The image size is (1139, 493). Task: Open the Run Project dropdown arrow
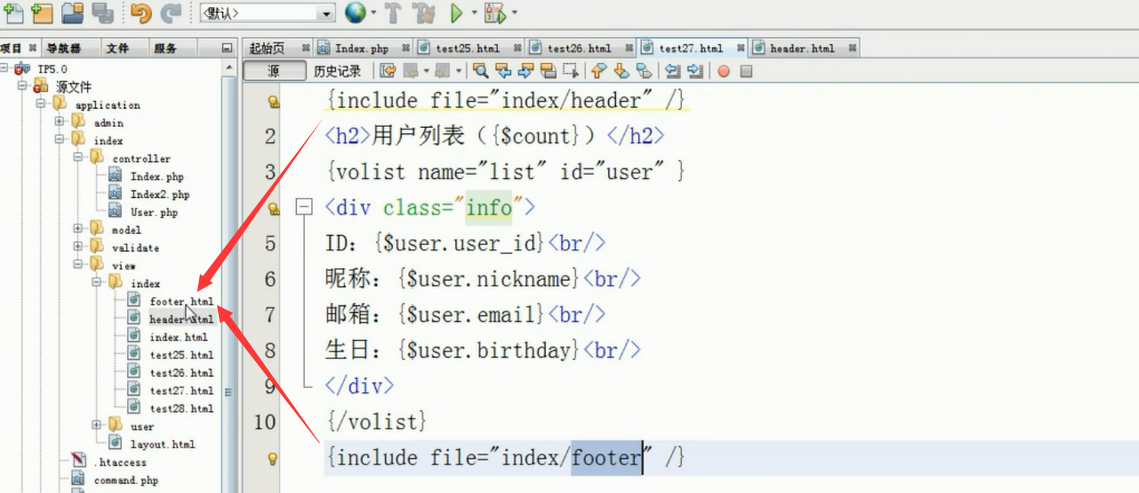pyautogui.click(x=474, y=13)
